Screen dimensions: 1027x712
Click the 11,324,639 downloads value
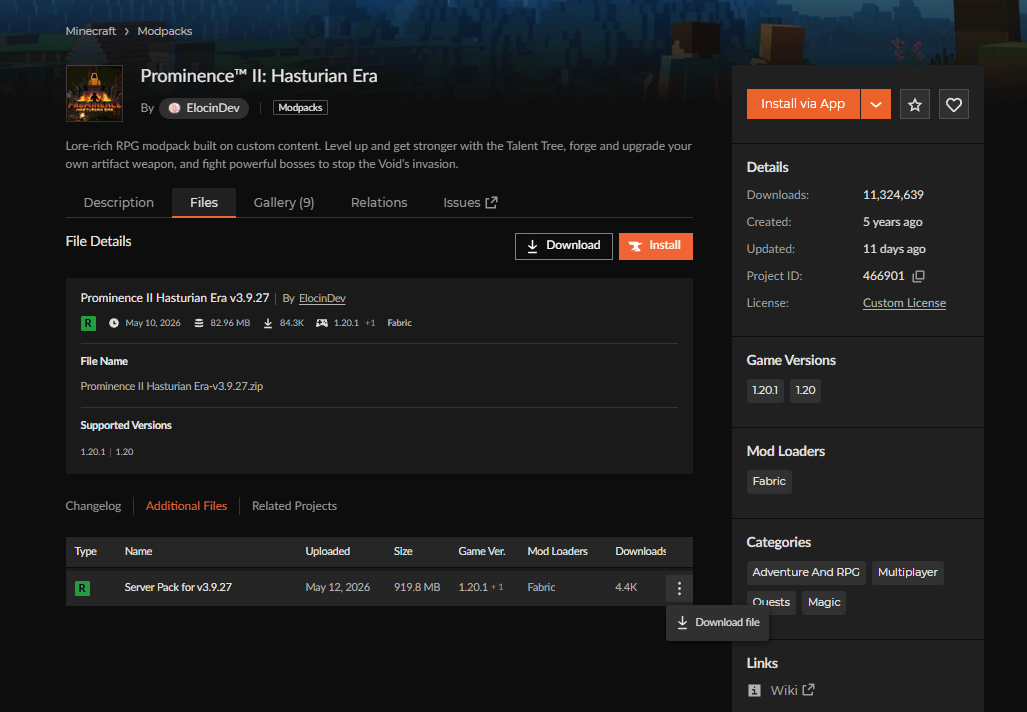coord(893,195)
